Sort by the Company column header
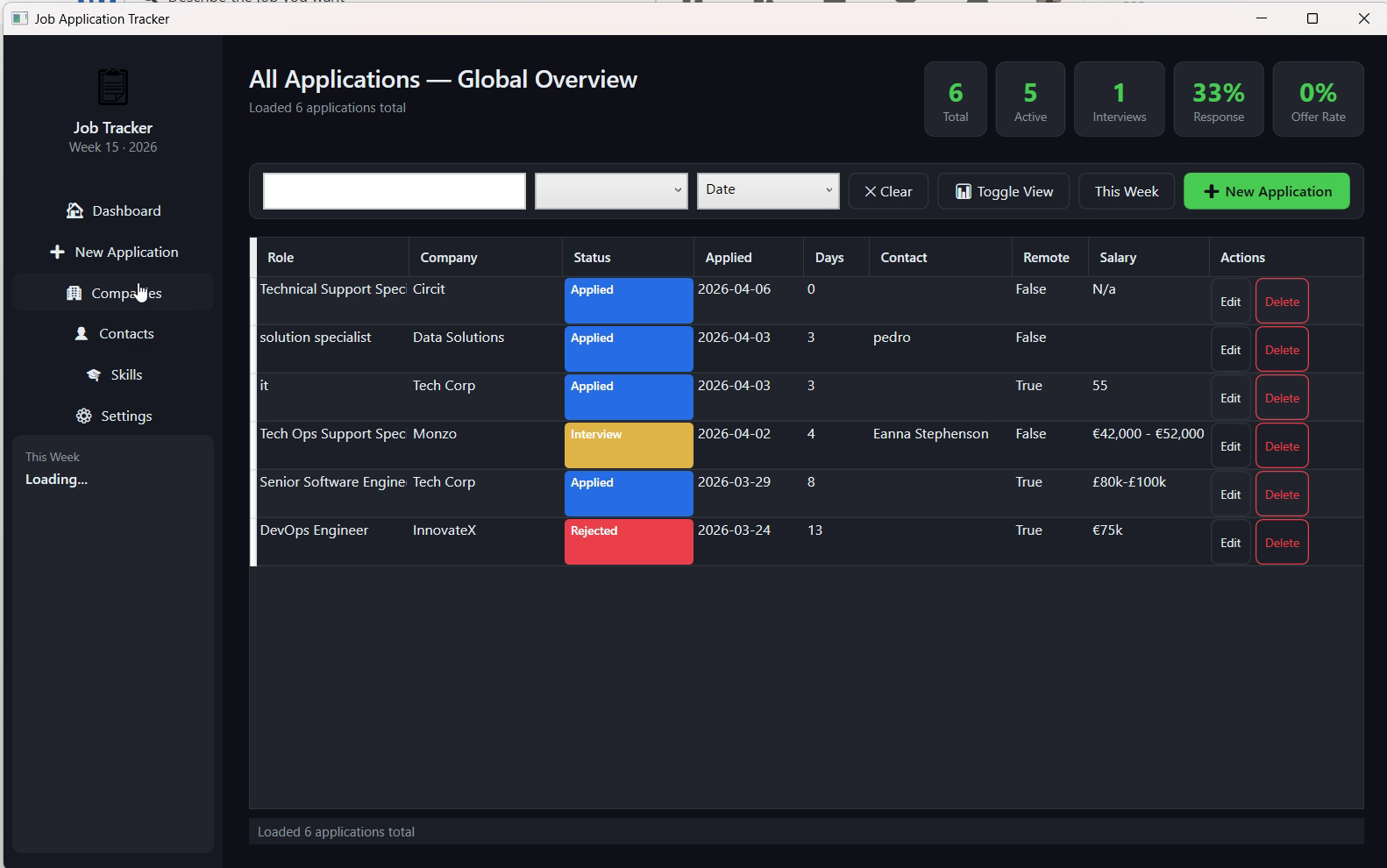Viewport: 1387px width, 868px height. [486, 257]
